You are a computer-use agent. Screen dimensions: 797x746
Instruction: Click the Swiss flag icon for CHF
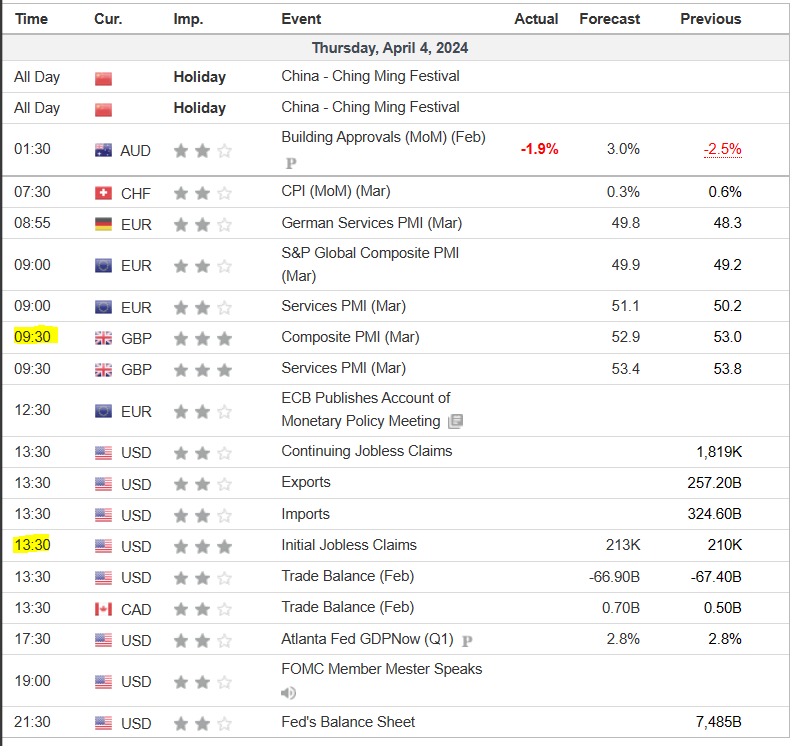(x=103, y=193)
